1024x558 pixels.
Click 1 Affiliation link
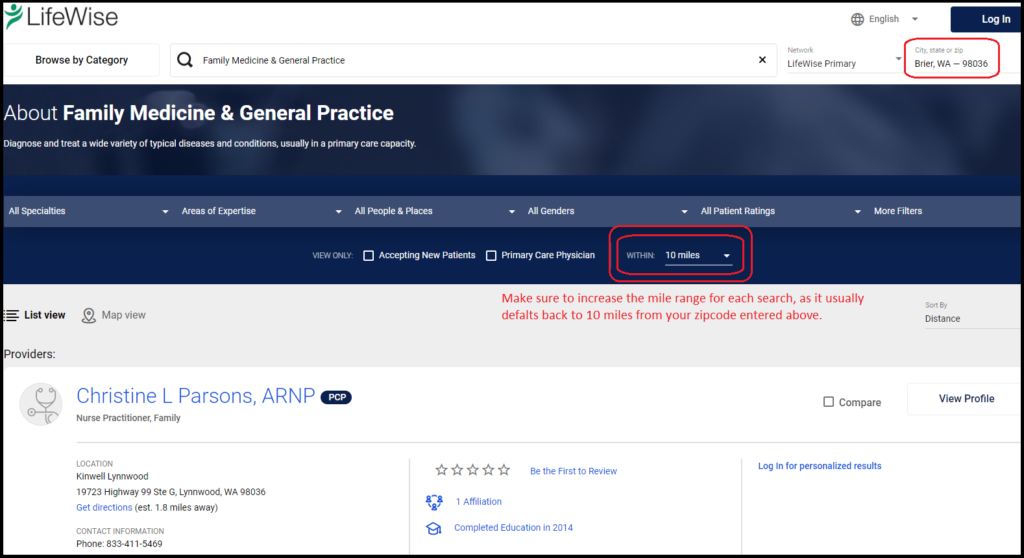click(479, 502)
